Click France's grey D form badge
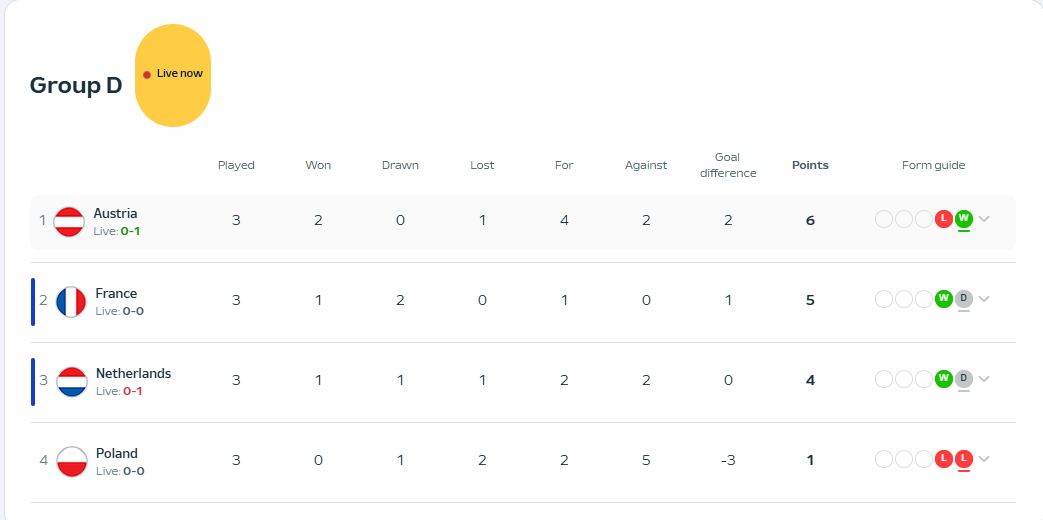 [964, 298]
